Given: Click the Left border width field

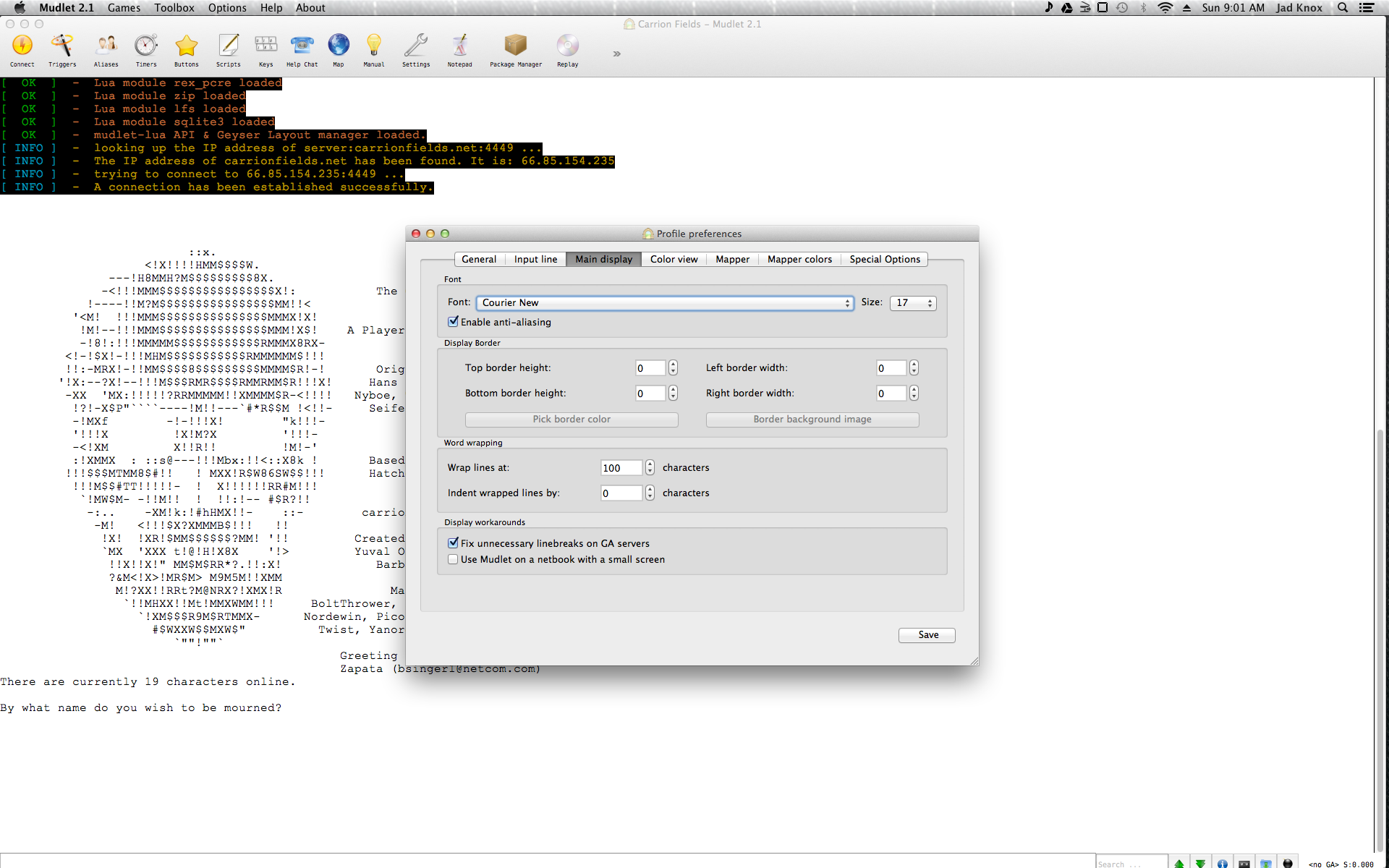Looking at the screenshot, I should pyautogui.click(x=891, y=368).
